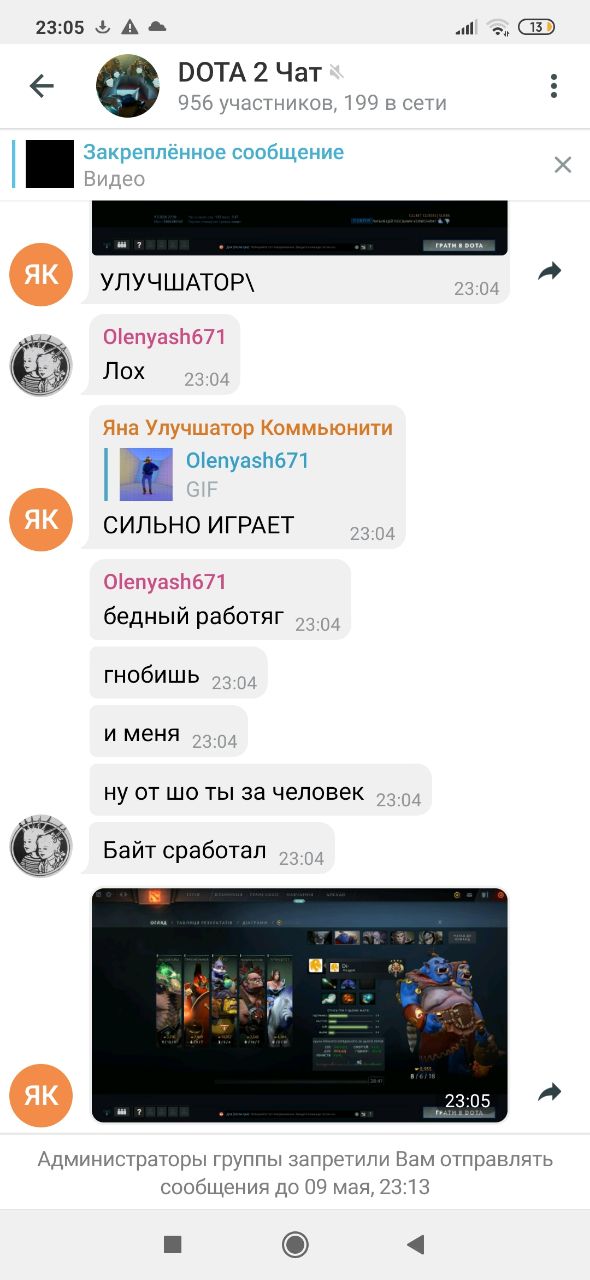Open Olenyash671 avatar beside Байт сработал
Image resolution: width=590 pixels, height=1280 pixels.
coord(41,845)
